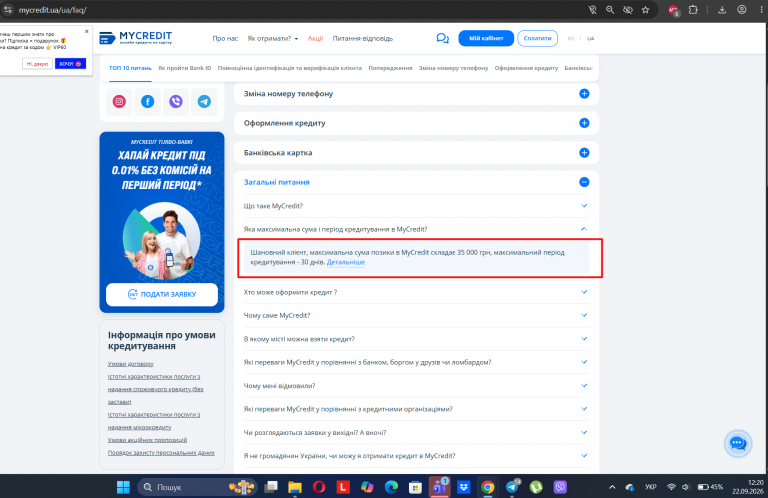768x498 pixels.
Task: Open the browser extensions puzzle icon
Action: click(x=693, y=10)
